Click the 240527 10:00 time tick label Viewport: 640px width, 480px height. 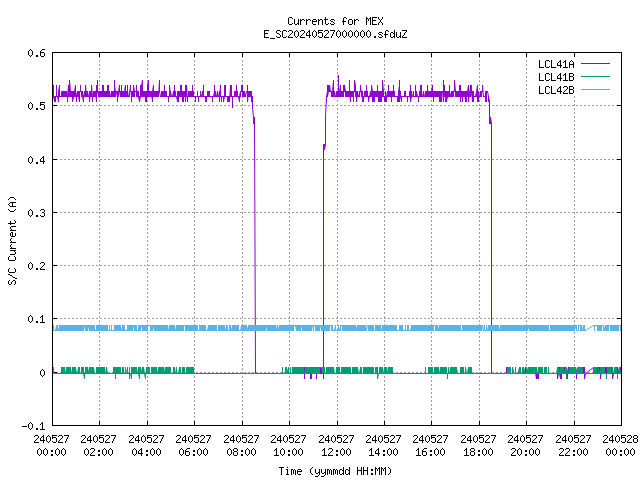(x=288, y=446)
